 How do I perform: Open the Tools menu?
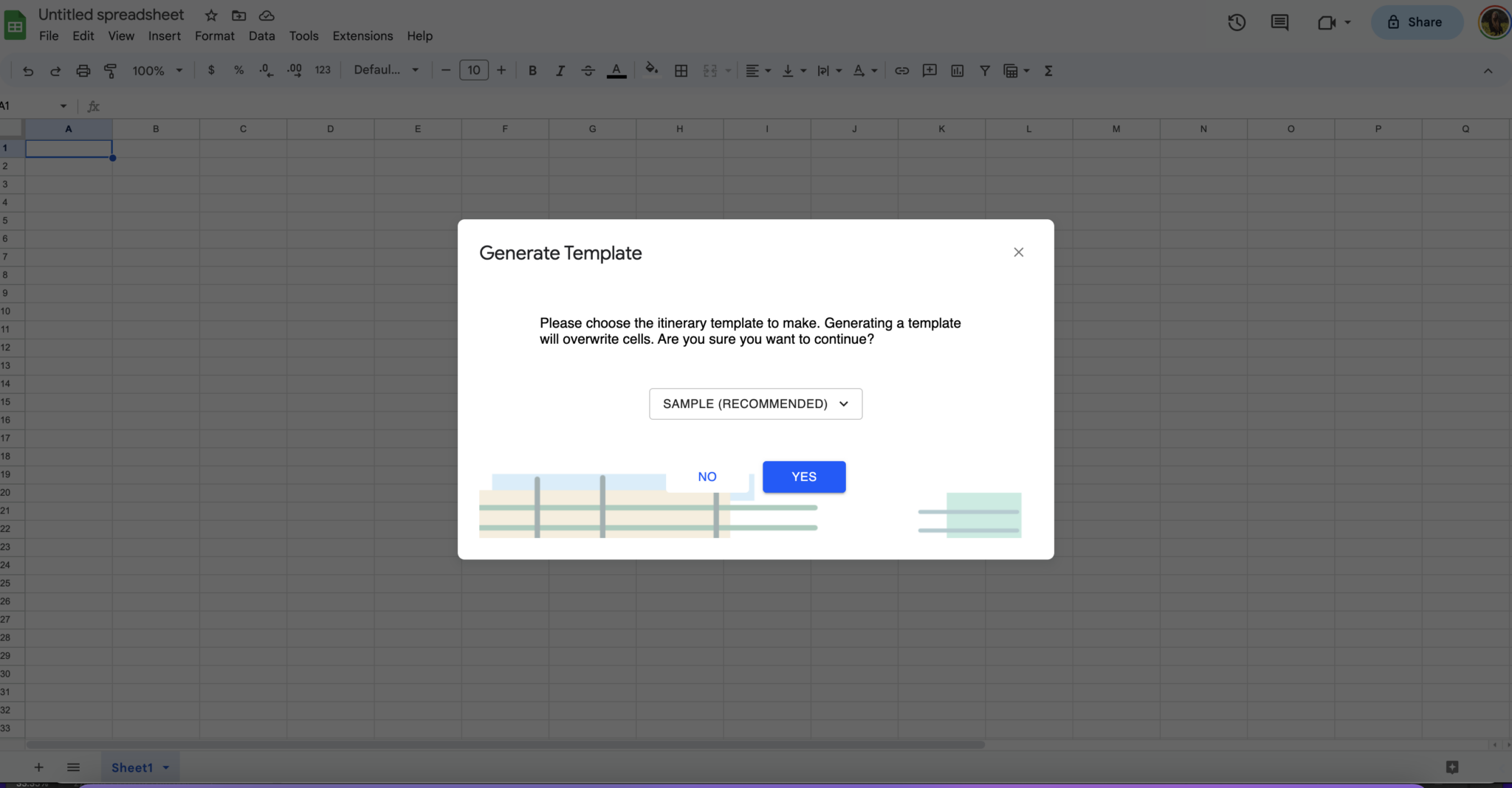click(303, 35)
